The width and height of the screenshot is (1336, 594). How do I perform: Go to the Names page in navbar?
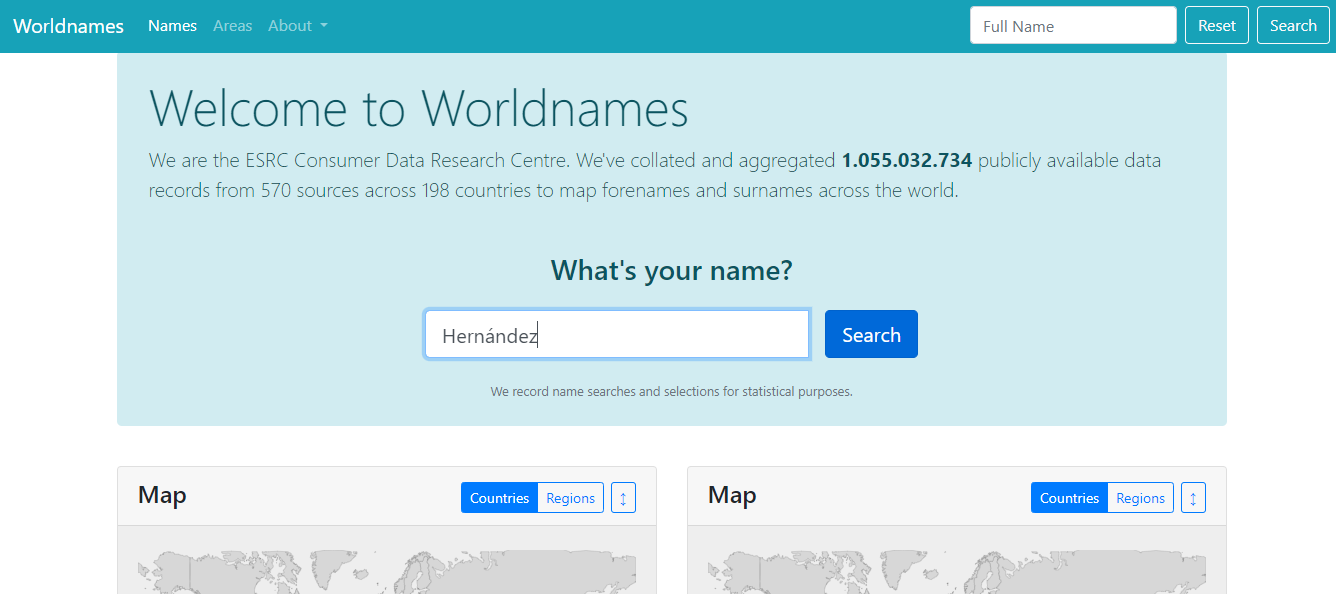(x=172, y=26)
